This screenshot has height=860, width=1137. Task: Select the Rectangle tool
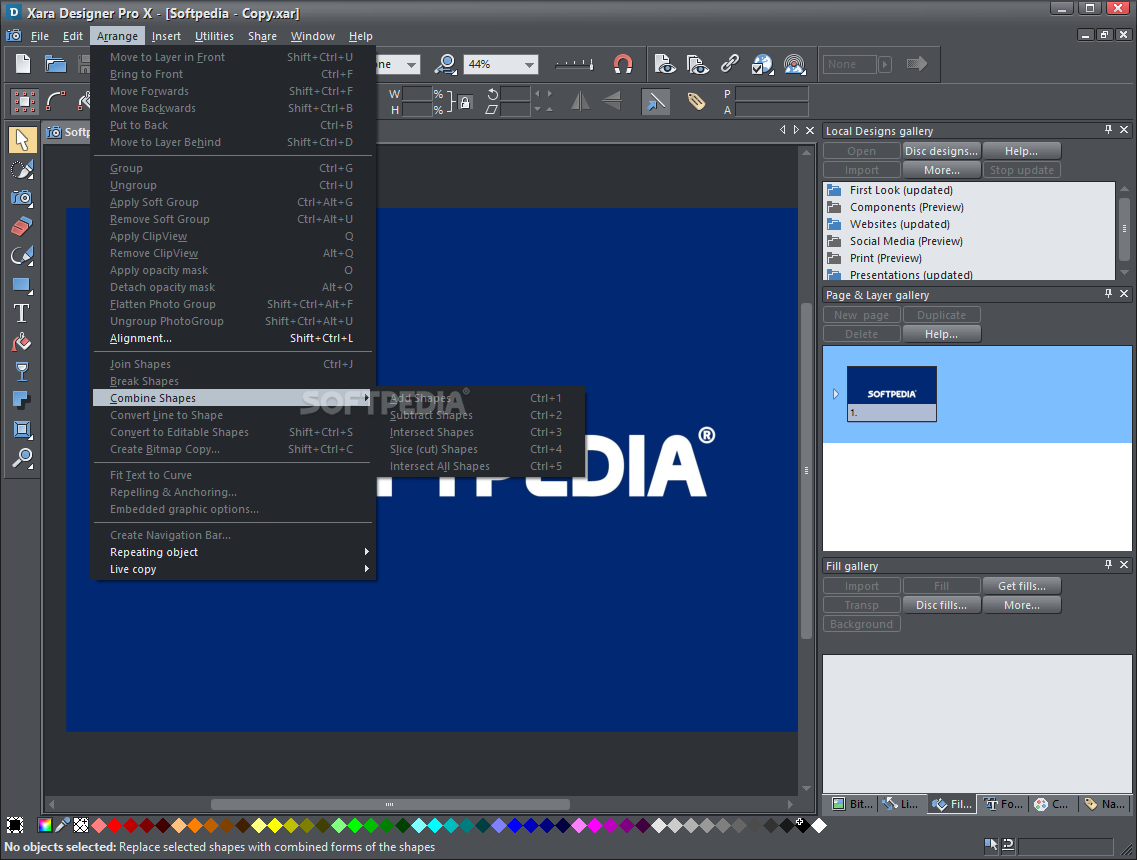click(x=22, y=285)
